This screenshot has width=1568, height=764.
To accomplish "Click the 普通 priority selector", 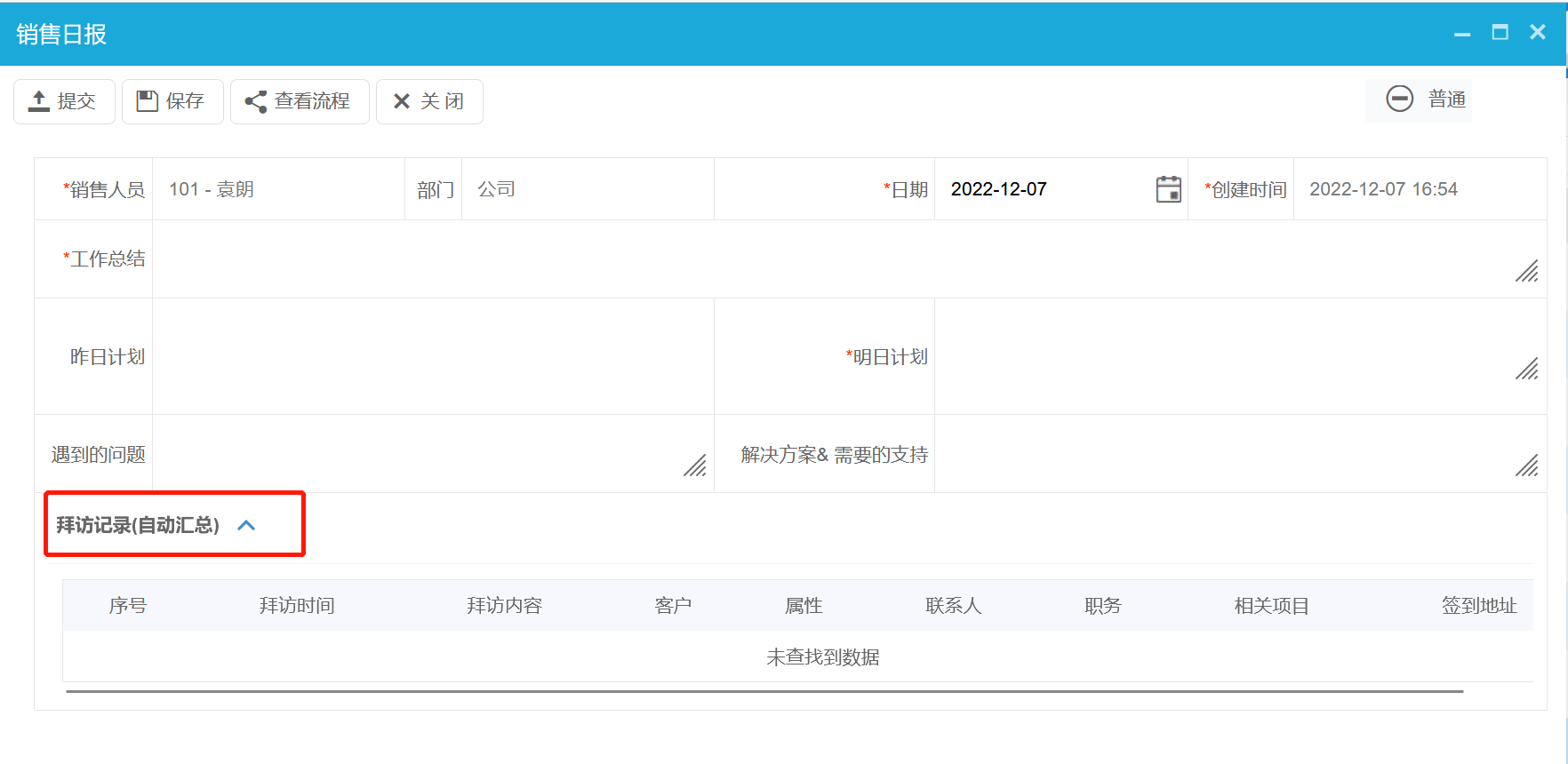I will (1425, 99).
